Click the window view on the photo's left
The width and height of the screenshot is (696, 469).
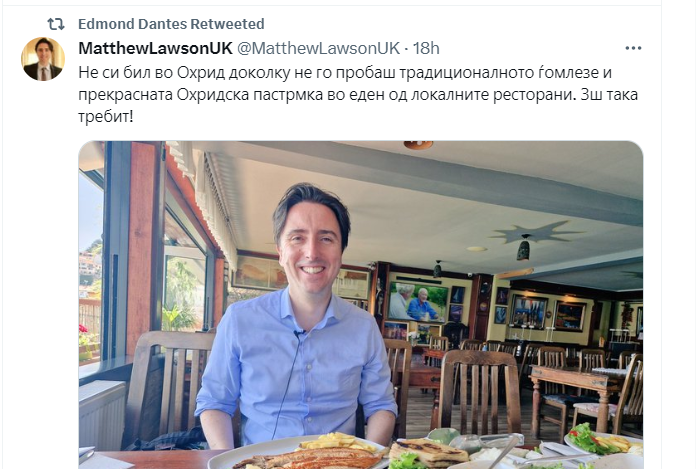coord(91,266)
